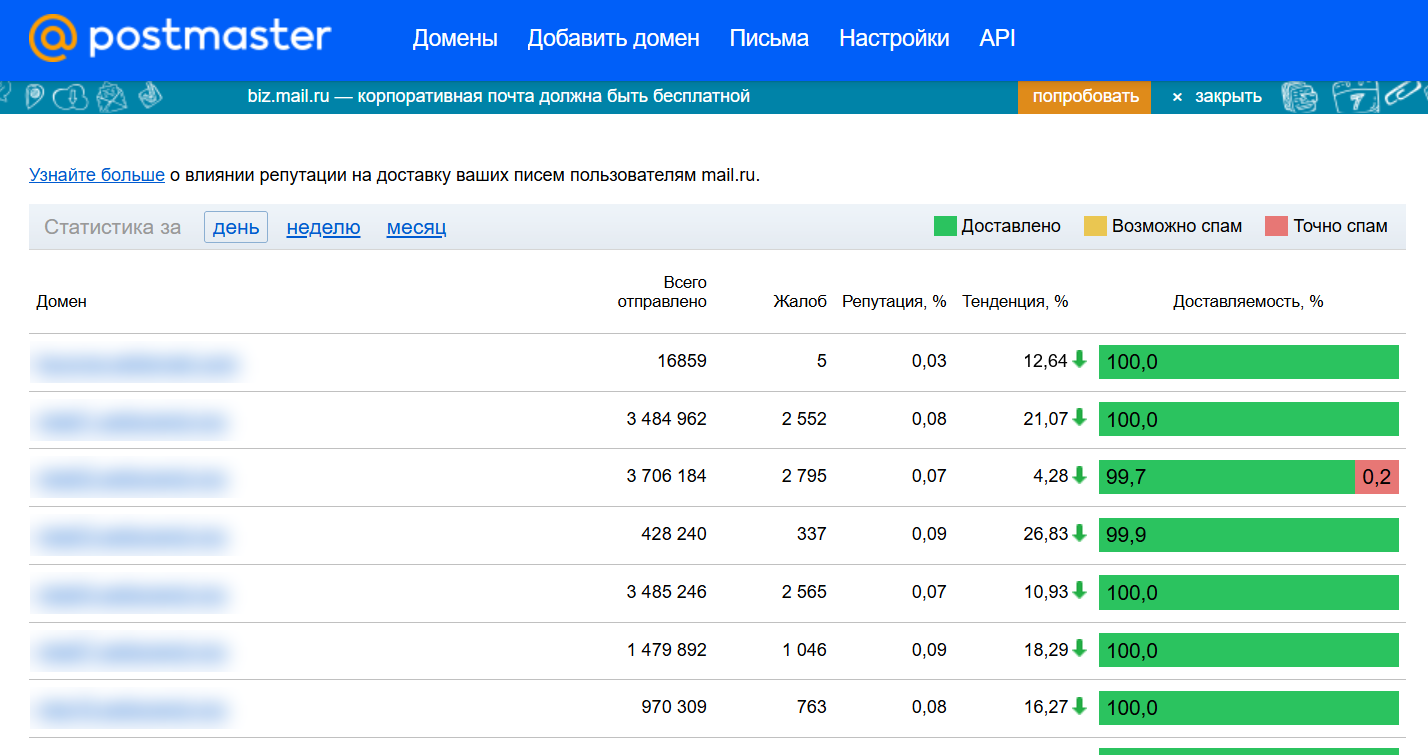Click the complaints value 2 552
The width and height of the screenshot is (1428, 755).
(x=804, y=419)
